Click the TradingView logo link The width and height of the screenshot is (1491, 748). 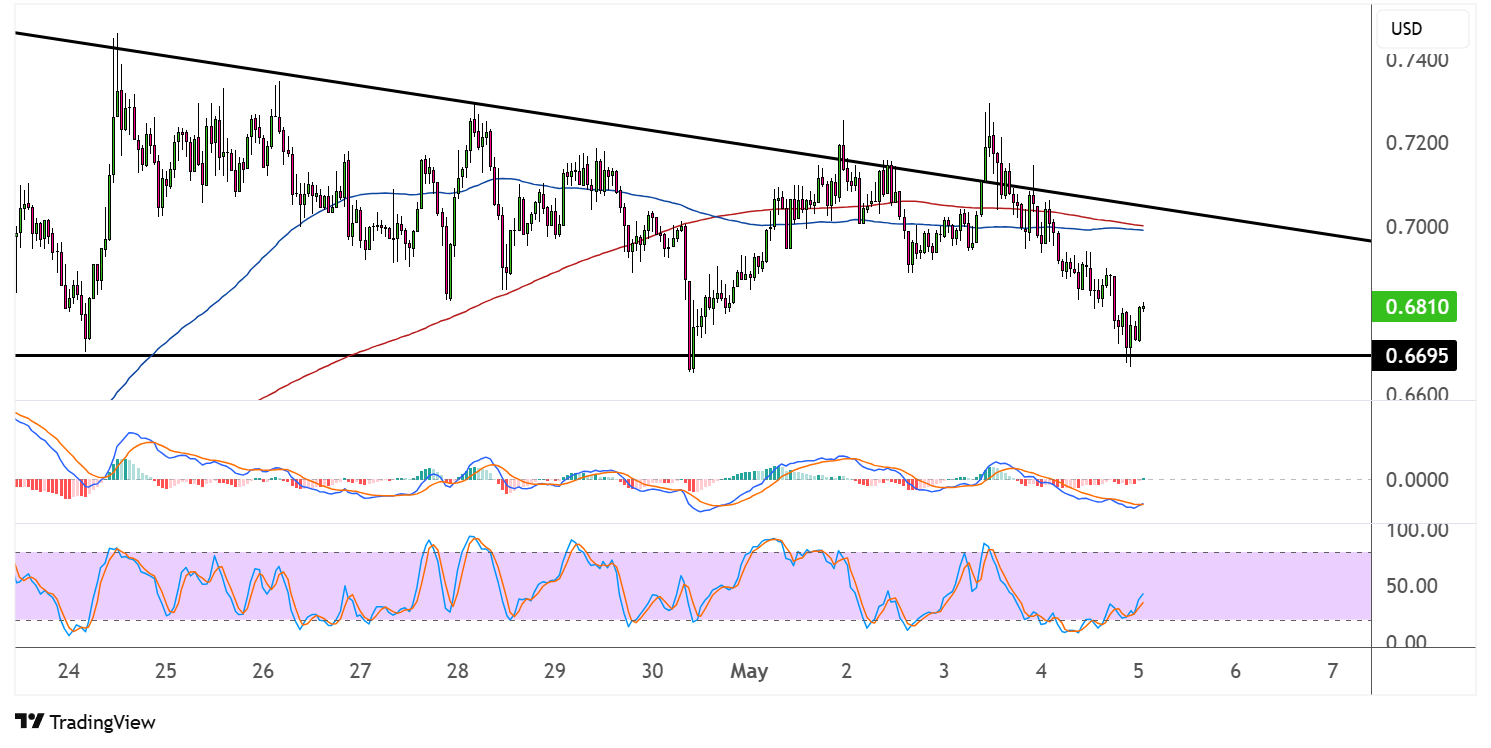[x=85, y=722]
